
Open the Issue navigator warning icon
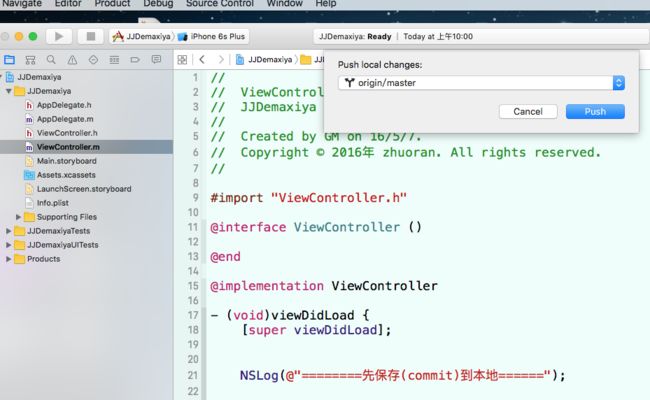pos(72,60)
